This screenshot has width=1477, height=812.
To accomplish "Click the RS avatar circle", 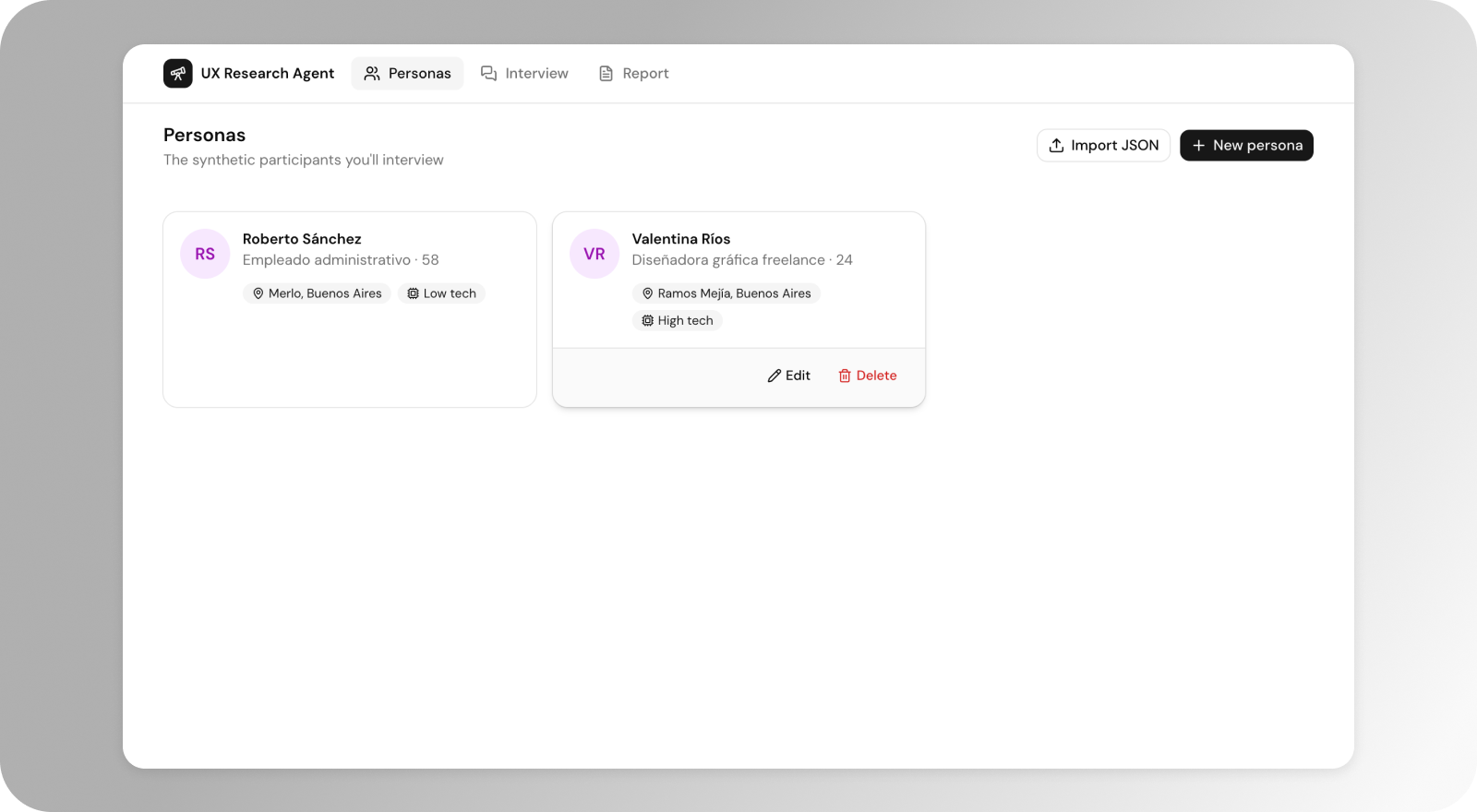I will (205, 254).
